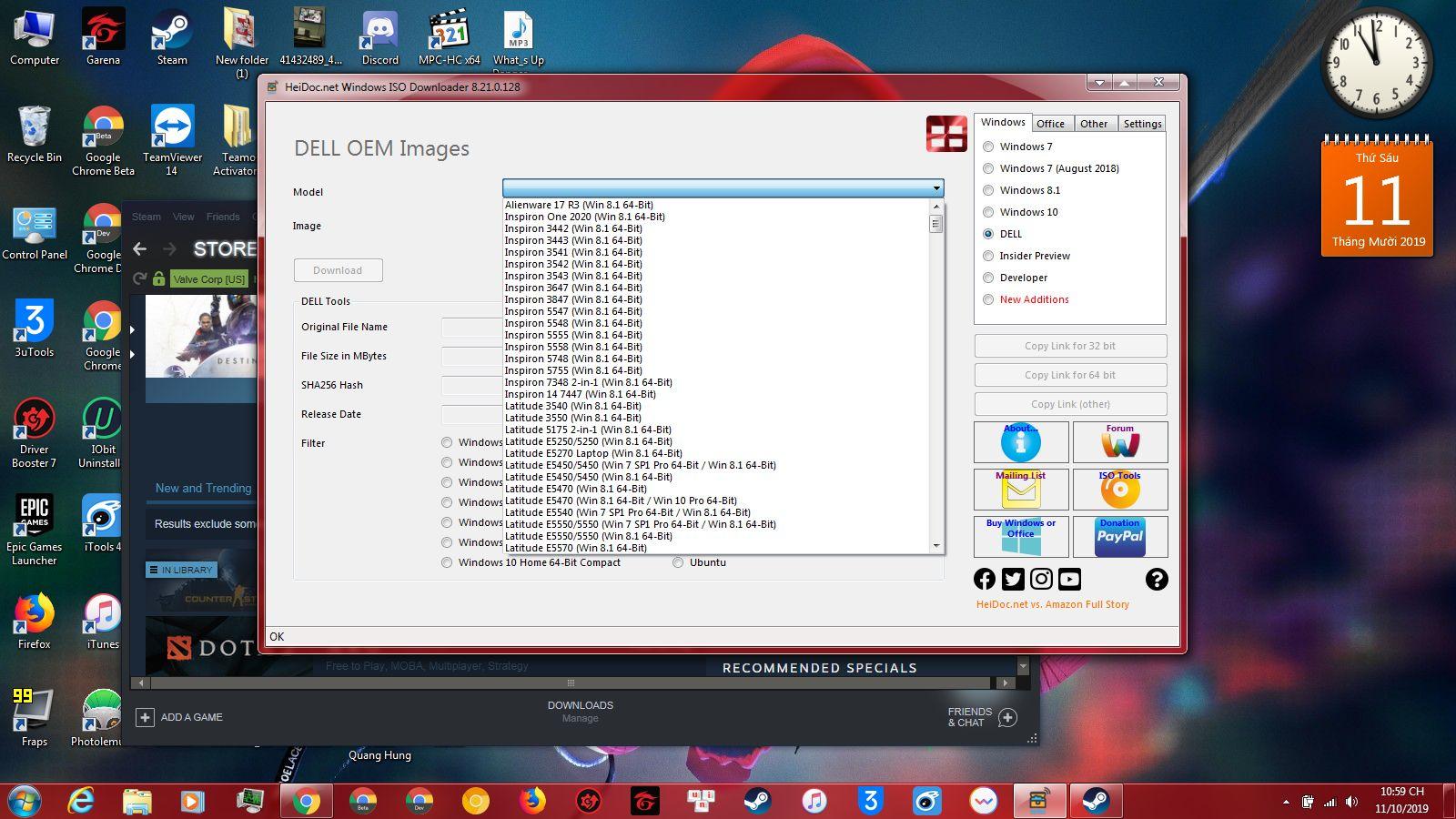Choose the Ubuntu filter radio button
The image size is (1456, 819).
678,562
